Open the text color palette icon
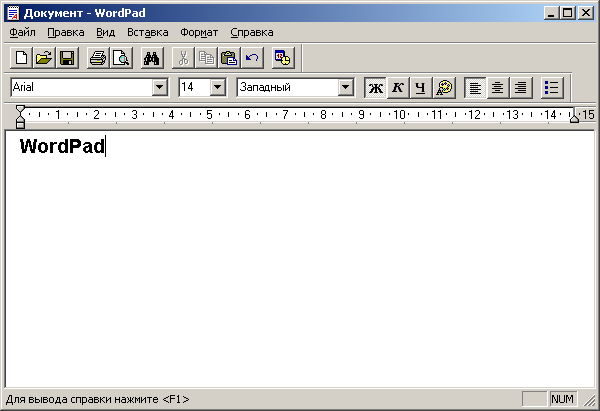 (444, 88)
